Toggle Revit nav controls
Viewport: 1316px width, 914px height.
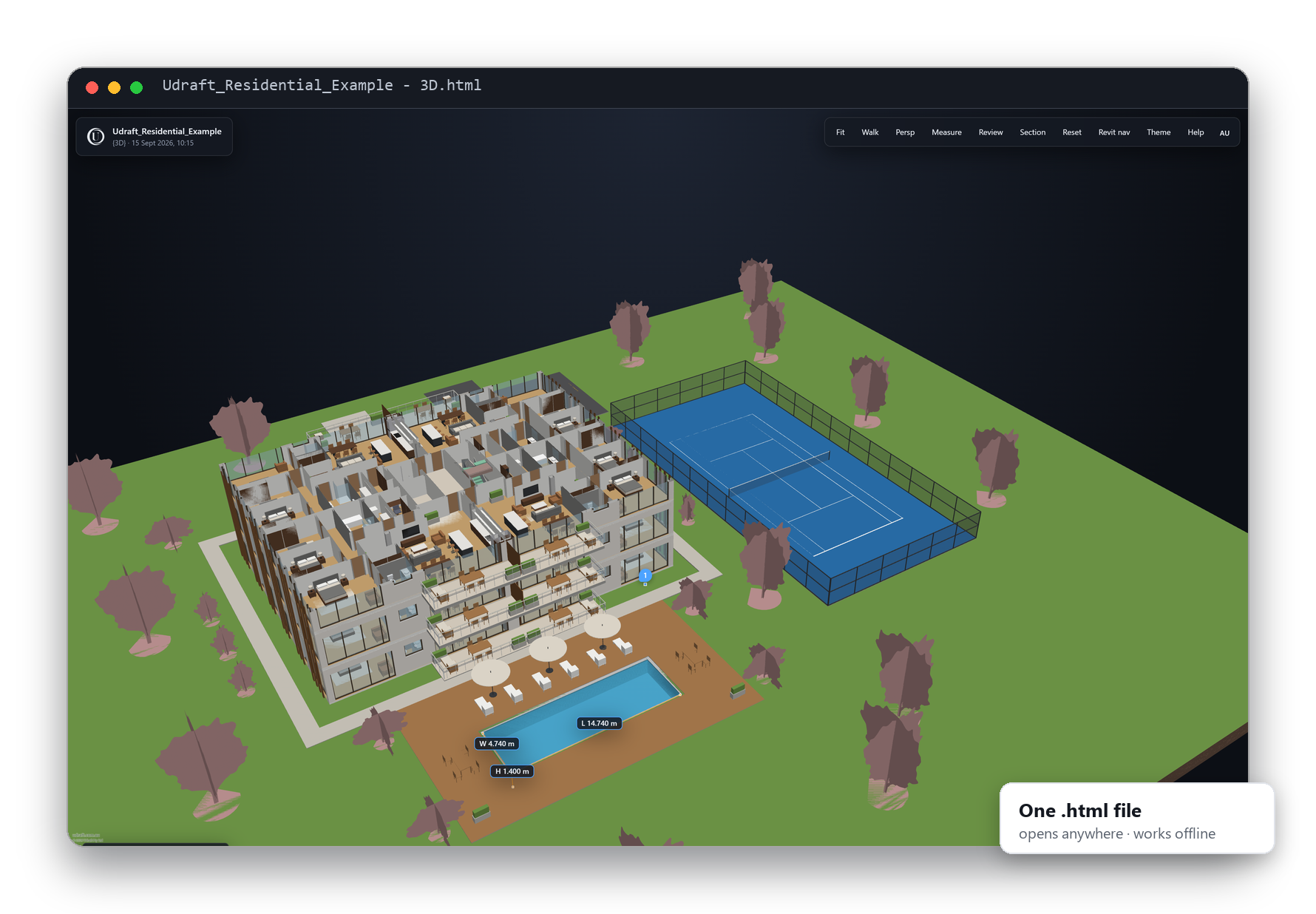[1114, 132]
